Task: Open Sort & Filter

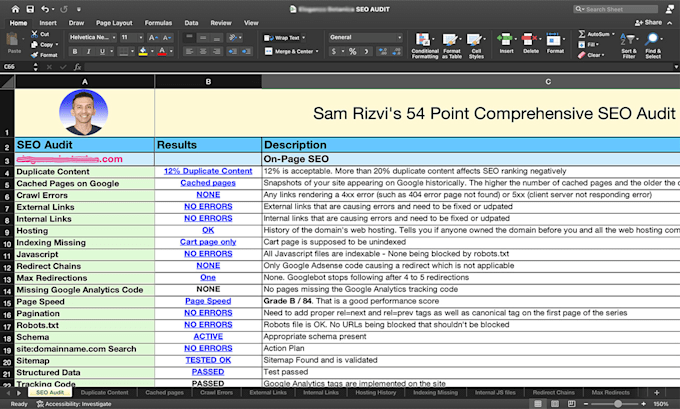Action: coord(628,46)
